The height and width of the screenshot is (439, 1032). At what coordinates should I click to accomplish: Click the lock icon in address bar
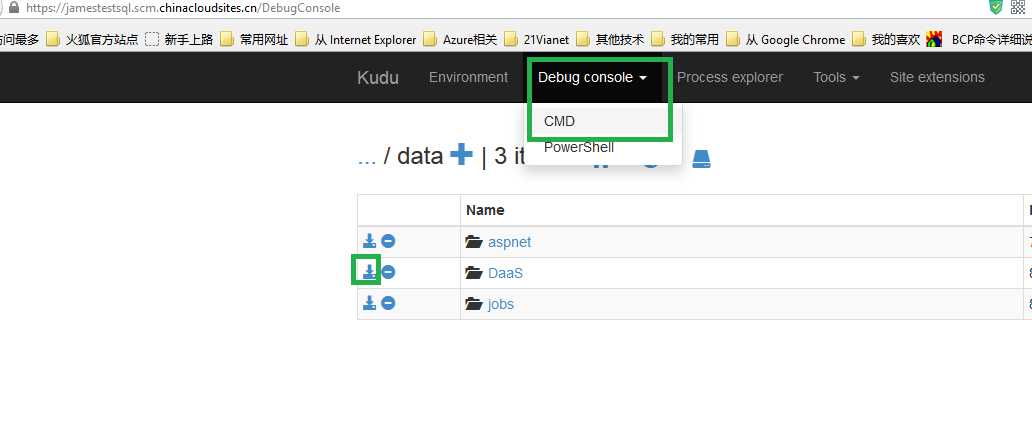click(x=13, y=8)
